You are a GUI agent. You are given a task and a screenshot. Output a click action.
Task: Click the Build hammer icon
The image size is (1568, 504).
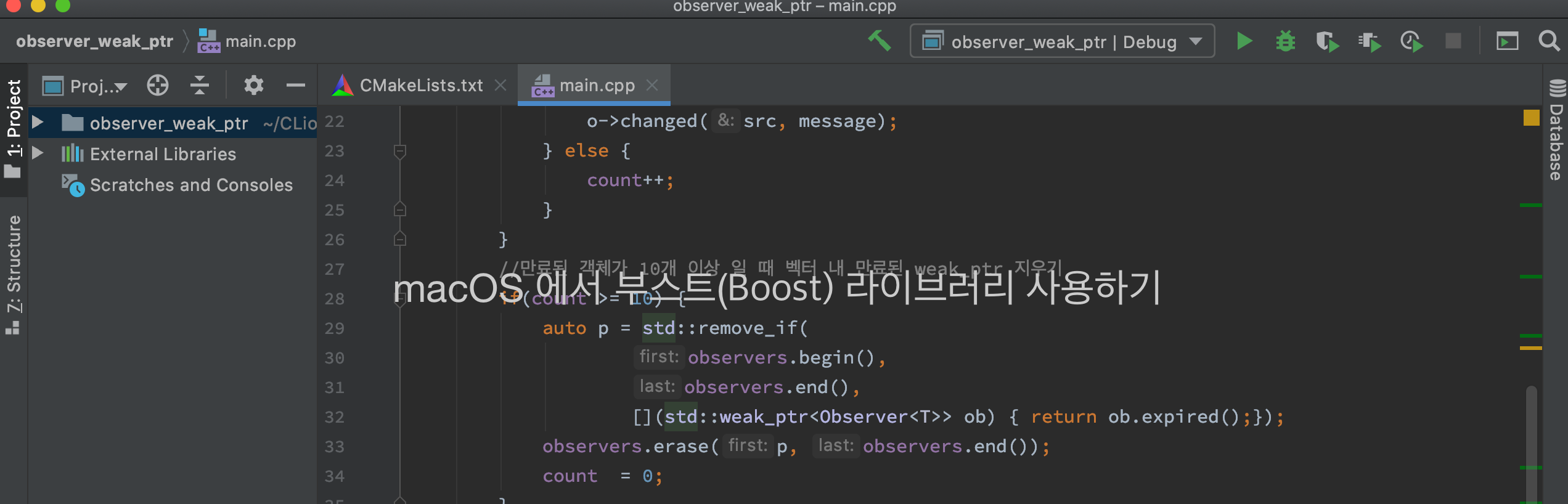tap(880, 41)
